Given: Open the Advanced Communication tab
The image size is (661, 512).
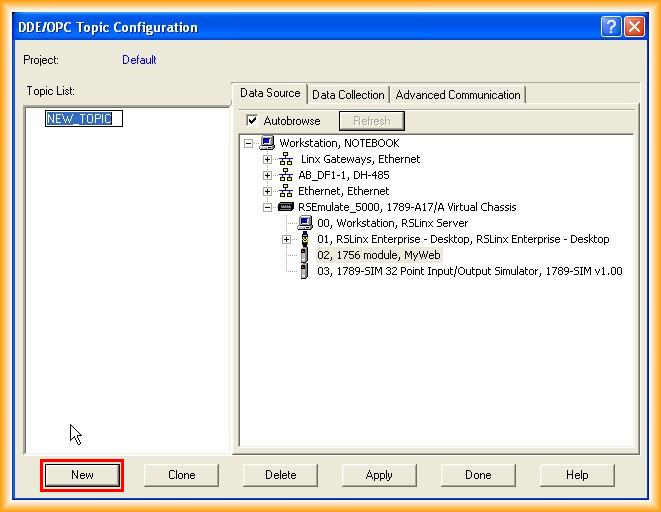Looking at the screenshot, I should pyautogui.click(x=458, y=95).
